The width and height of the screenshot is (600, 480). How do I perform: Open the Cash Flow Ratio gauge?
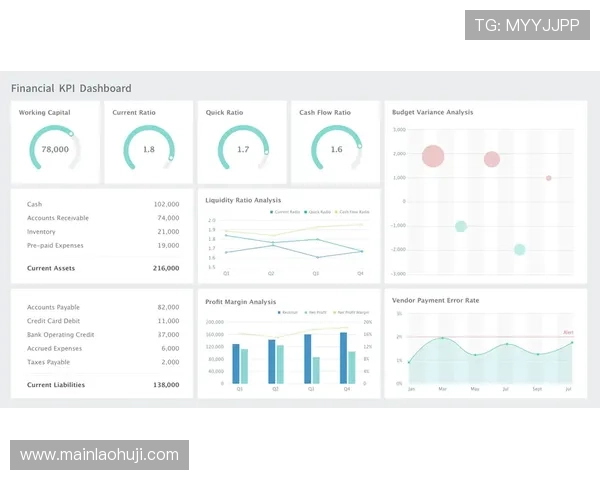(336, 149)
